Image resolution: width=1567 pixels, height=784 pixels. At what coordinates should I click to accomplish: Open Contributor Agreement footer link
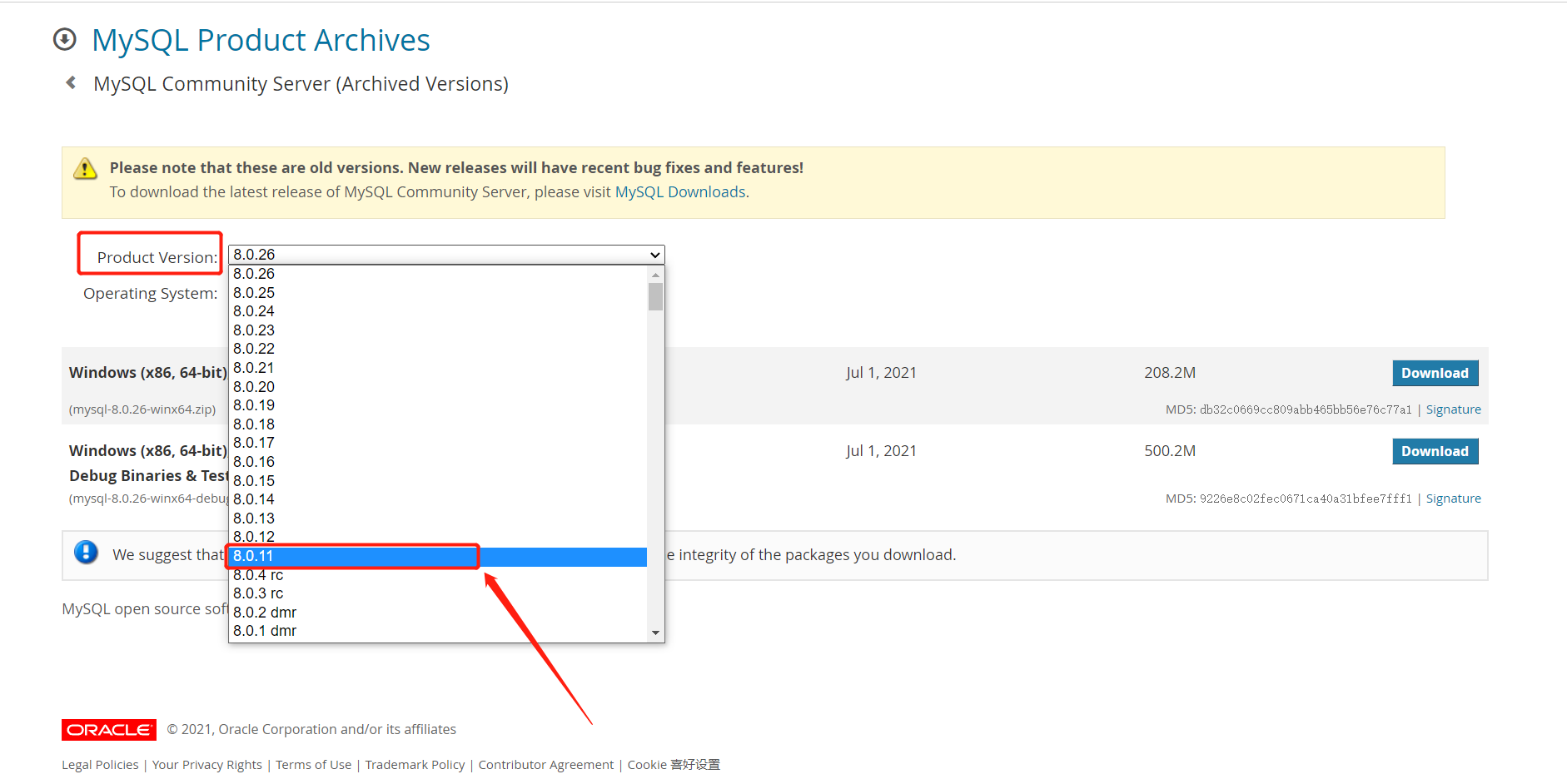(x=546, y=765)
